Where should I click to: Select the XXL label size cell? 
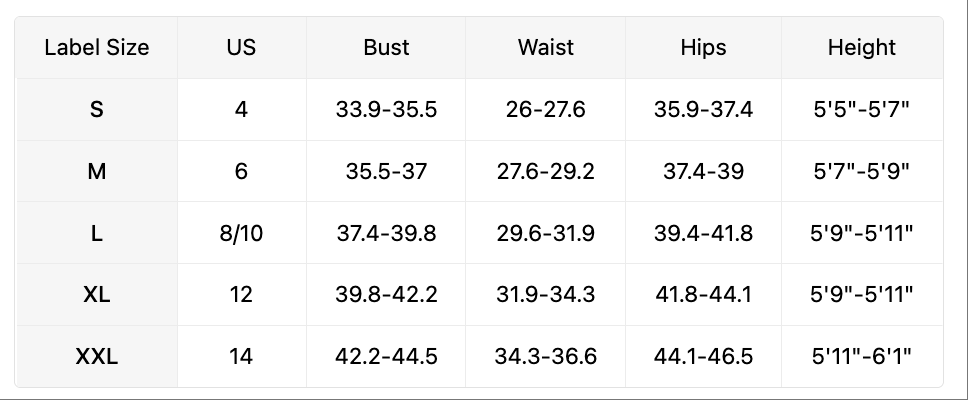(97, 356)
